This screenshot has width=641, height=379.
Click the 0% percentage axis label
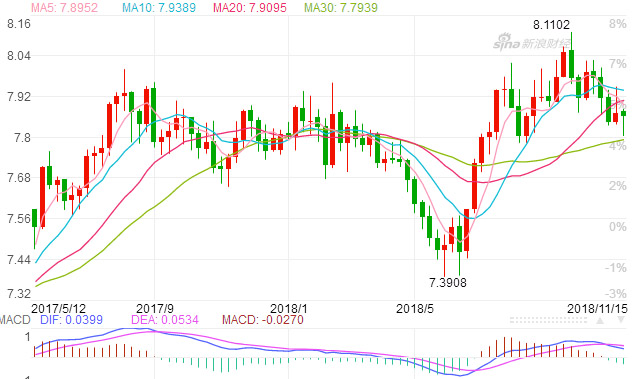[x=617, y=226]
